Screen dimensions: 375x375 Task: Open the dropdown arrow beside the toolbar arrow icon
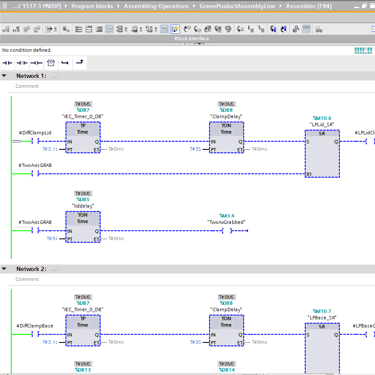point(55,29)
